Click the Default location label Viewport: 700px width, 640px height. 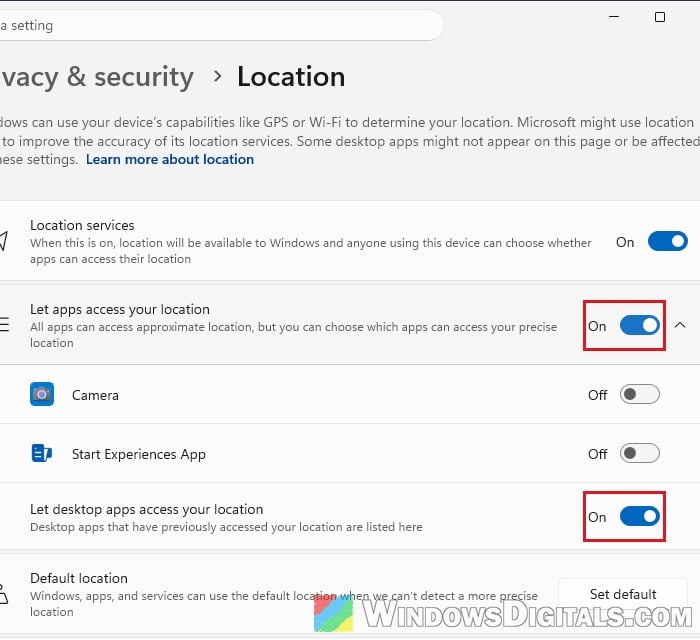pyautogui.click(x=79, y=578)
